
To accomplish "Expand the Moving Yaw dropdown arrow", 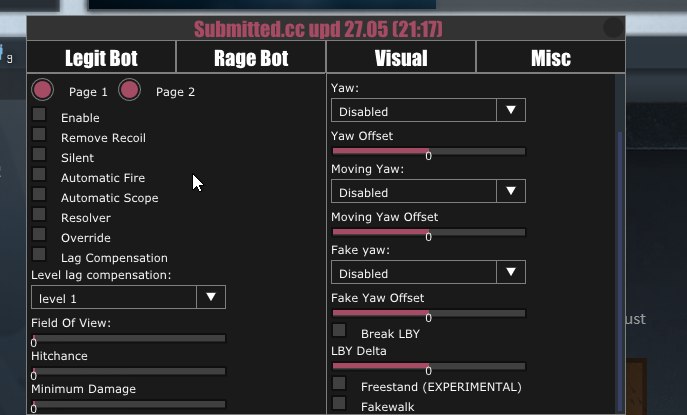I will click(511, 191).
